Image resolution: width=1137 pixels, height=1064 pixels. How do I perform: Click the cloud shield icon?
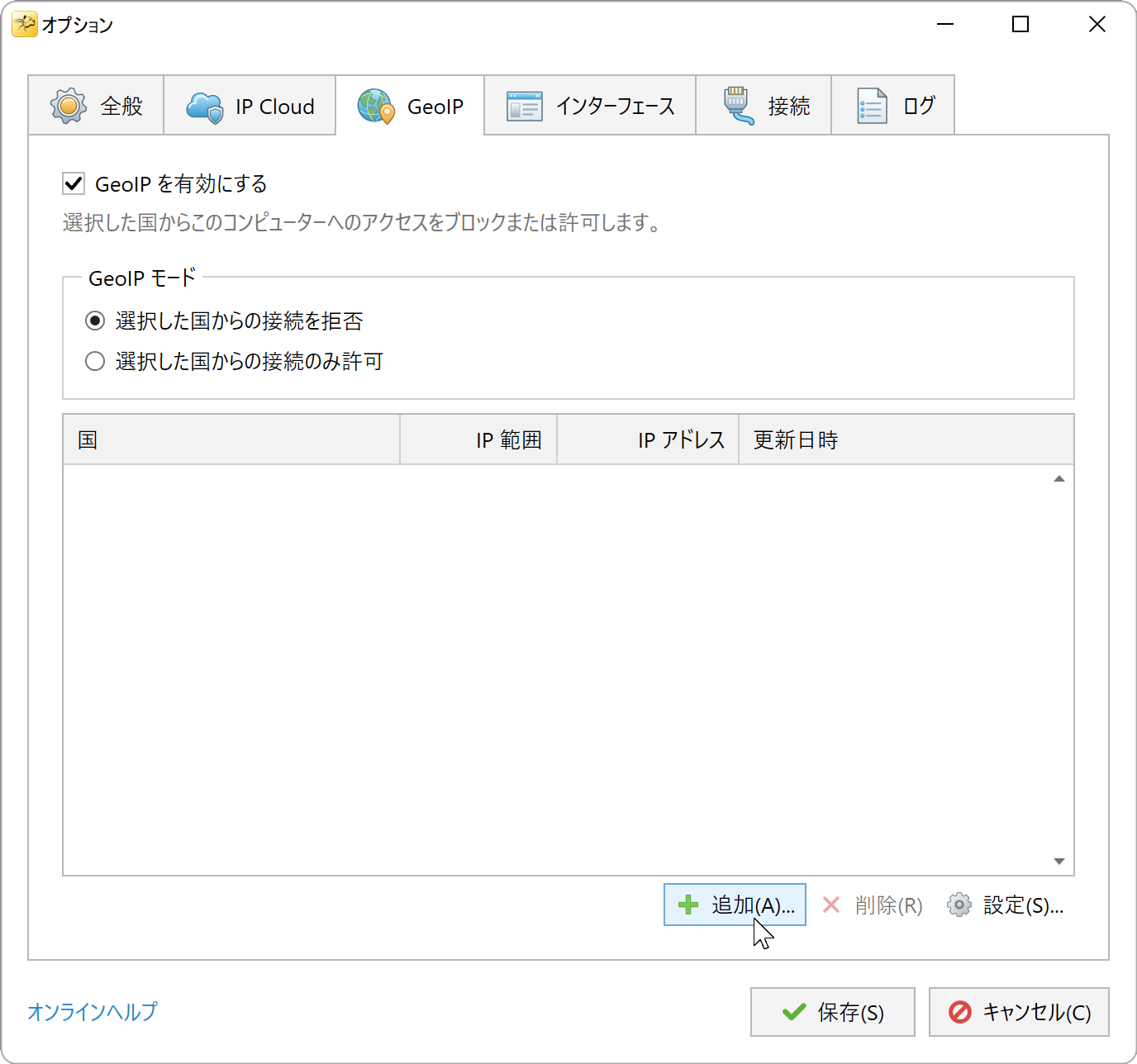point(205,107)
